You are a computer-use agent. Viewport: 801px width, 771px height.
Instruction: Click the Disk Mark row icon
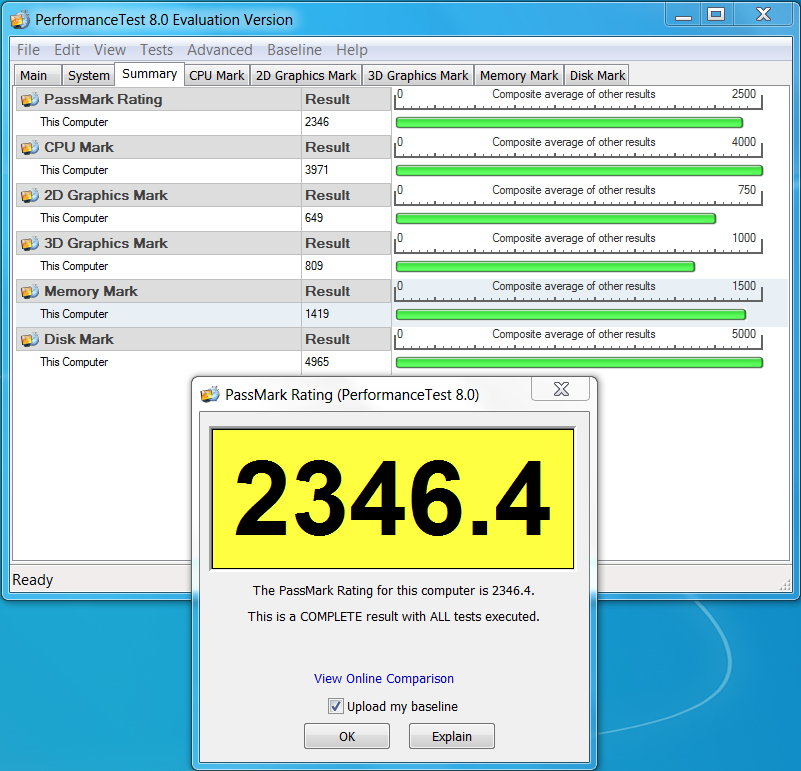tap(30, 339)
